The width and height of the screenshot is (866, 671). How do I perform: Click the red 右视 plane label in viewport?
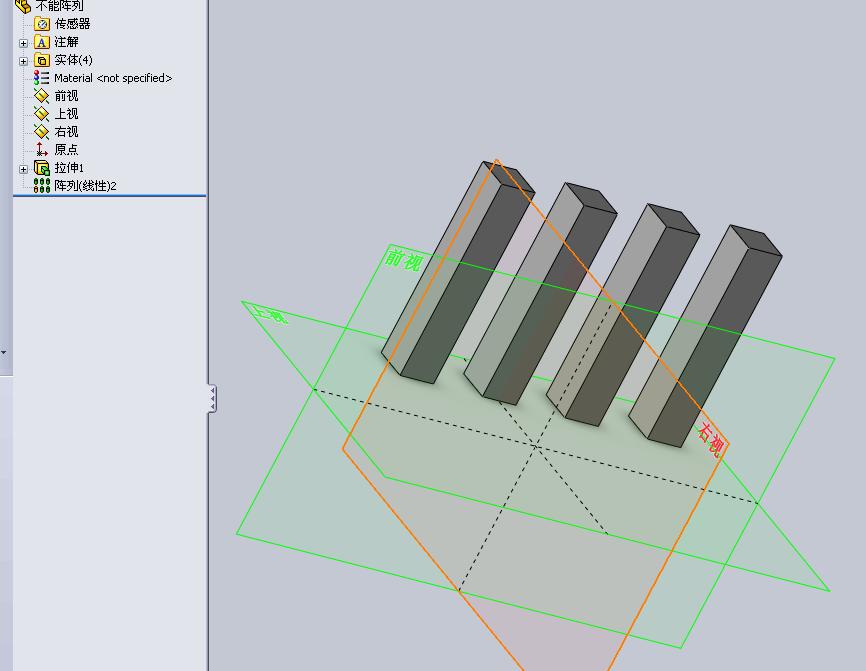pyautogui.click(x=711, y=439)
